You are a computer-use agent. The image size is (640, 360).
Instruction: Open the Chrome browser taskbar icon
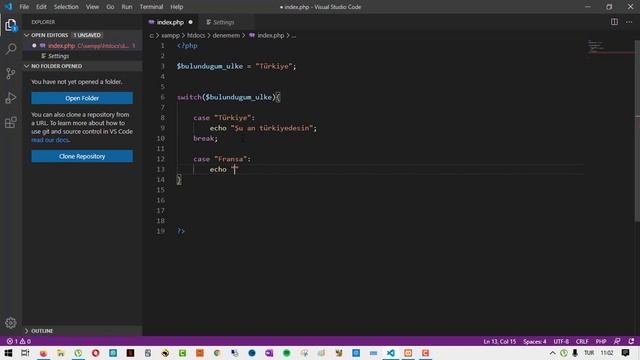217,353
